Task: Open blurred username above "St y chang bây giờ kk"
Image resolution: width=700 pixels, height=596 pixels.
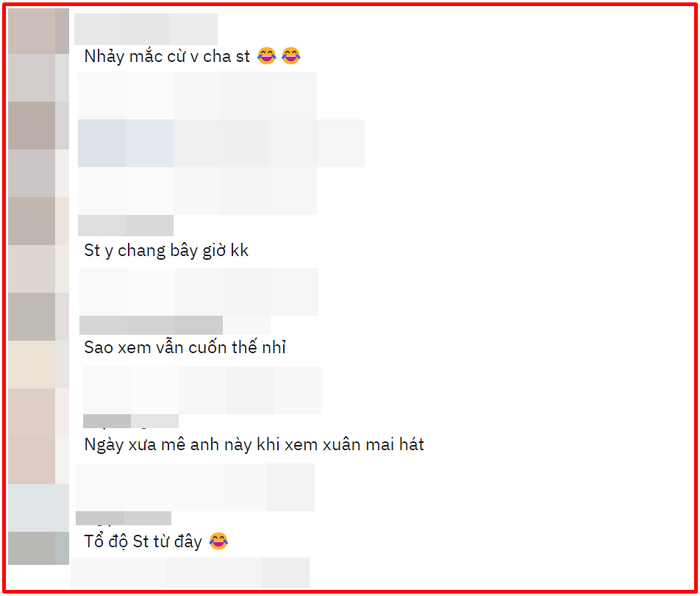Action: point(125,225)
